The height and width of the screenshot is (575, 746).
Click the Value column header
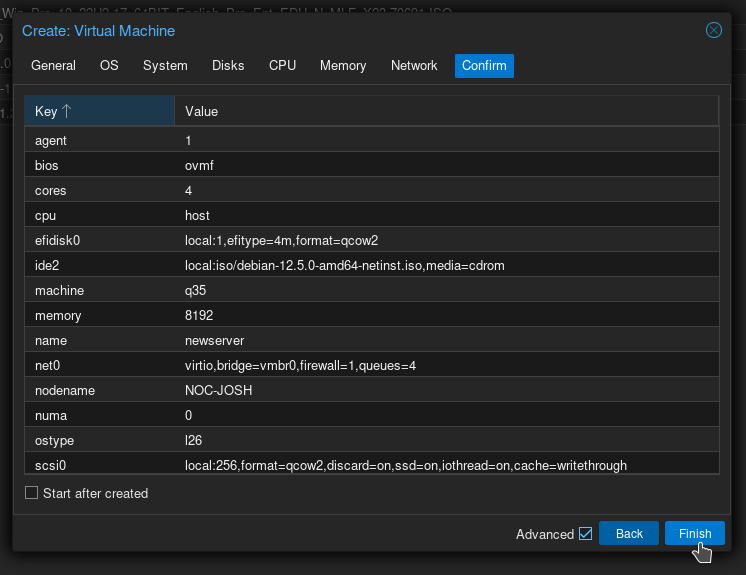[445, 111]
